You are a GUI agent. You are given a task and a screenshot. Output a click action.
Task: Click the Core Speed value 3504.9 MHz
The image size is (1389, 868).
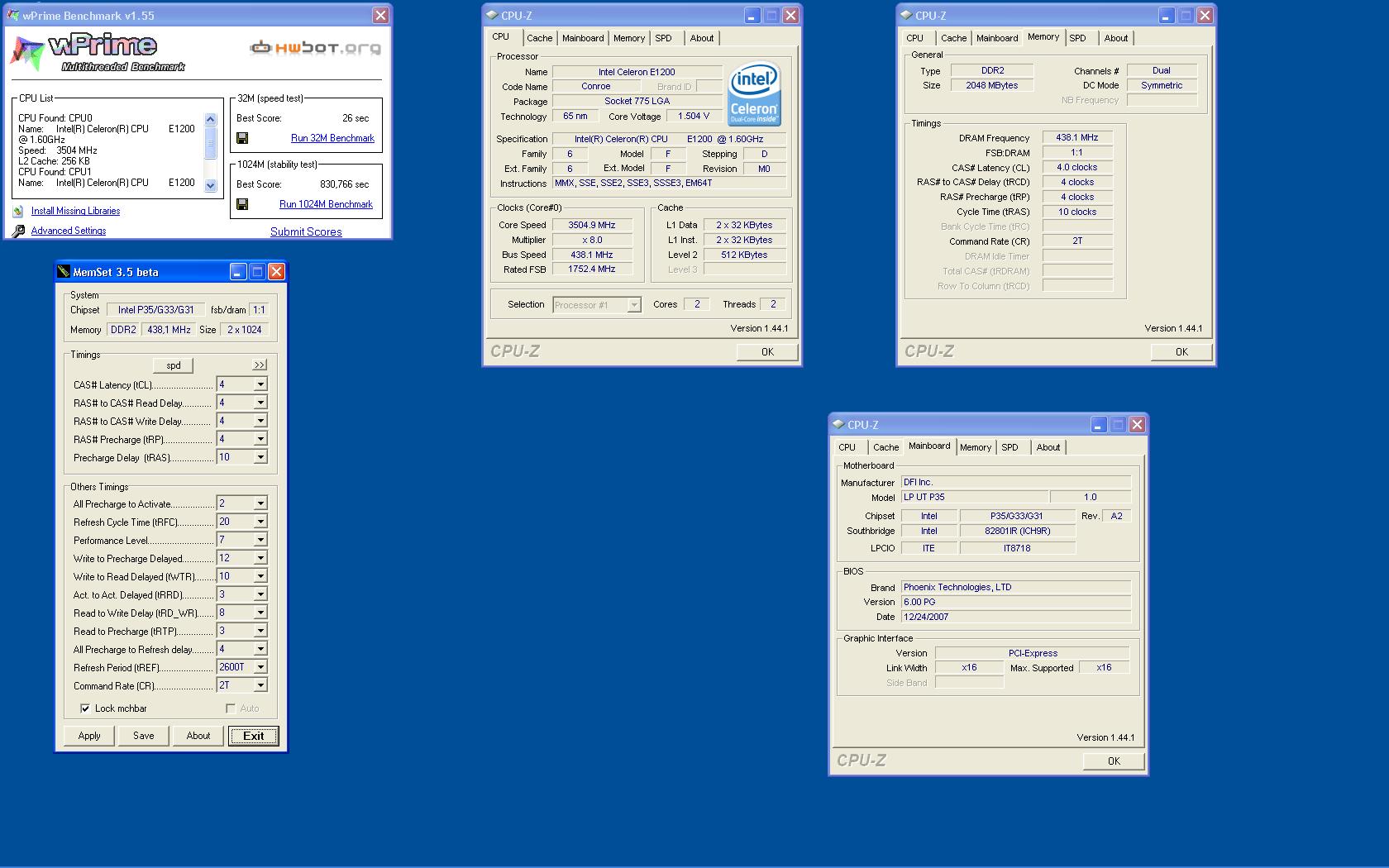pos(592,225)
